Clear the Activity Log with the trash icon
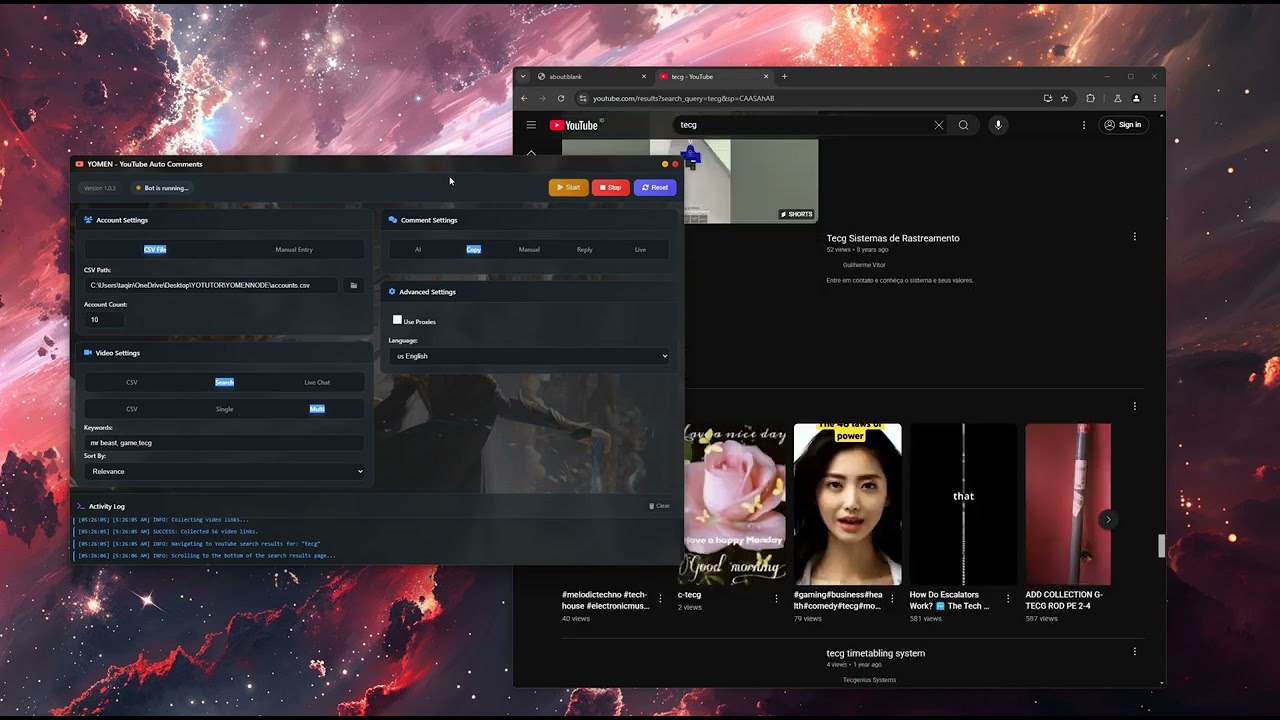1280x720 pixels. [650, 506]
